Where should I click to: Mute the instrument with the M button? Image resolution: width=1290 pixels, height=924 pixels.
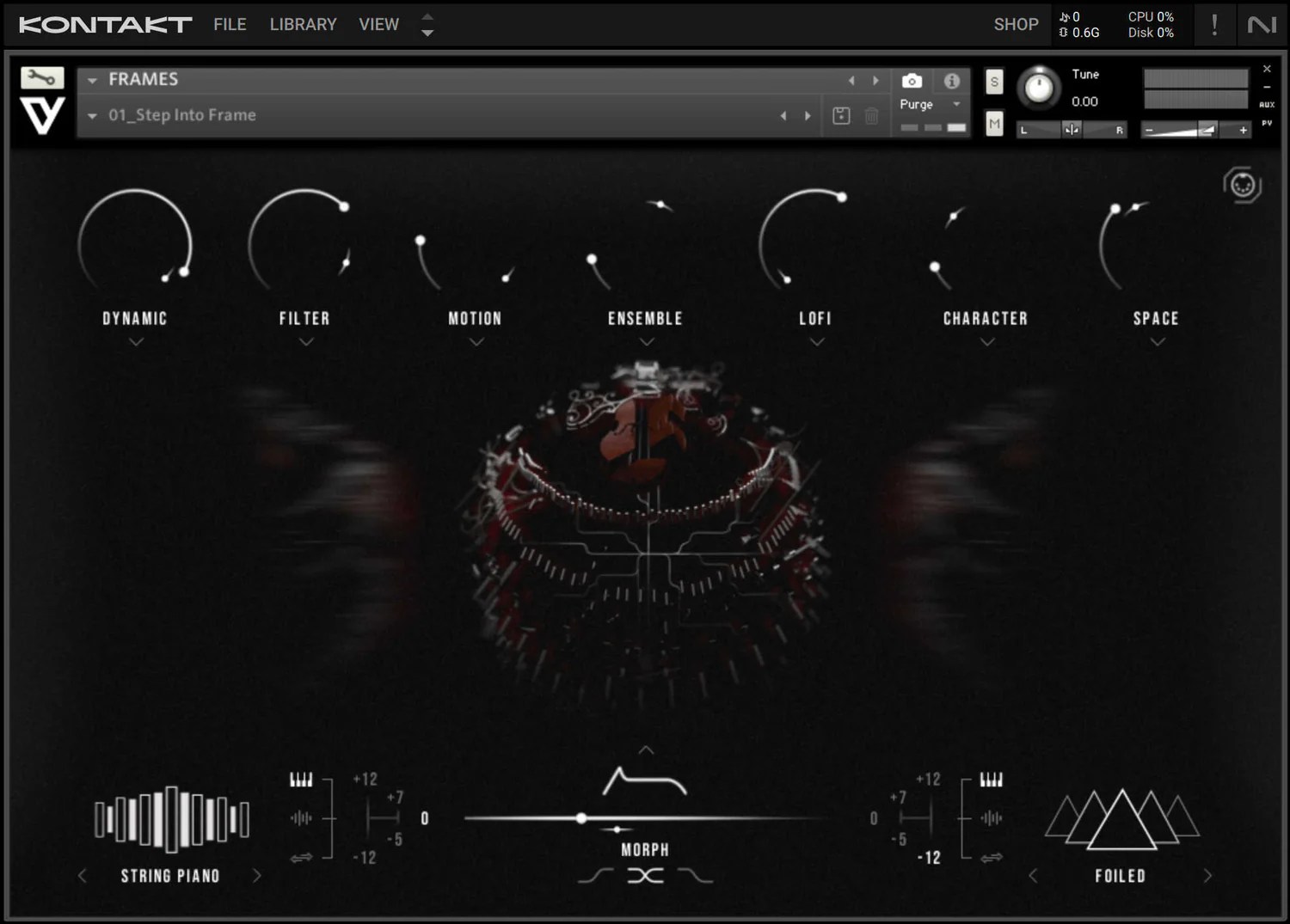coord(994,124)
